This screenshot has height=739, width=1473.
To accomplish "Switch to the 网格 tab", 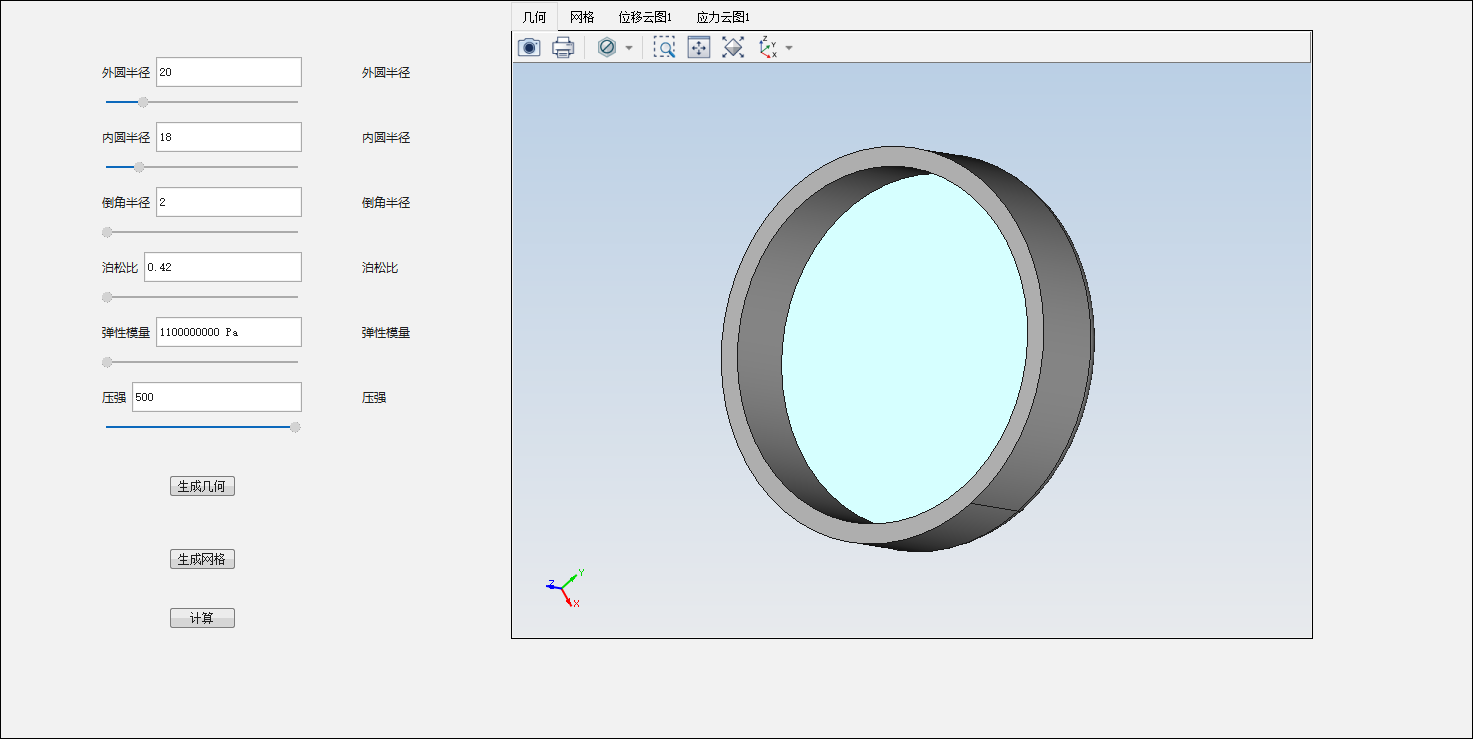I will click(582, 17).
